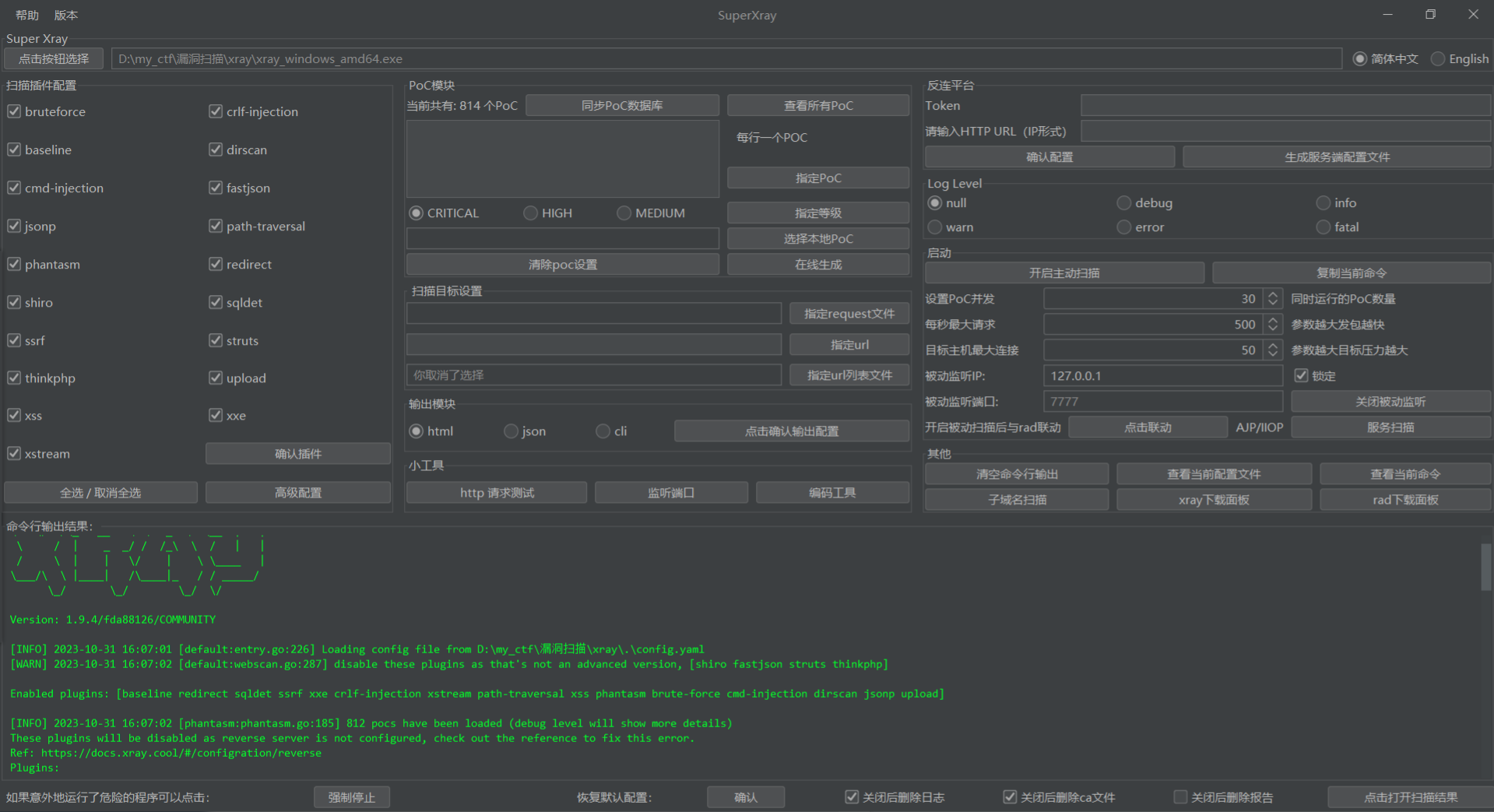Viewport: 1494px width, 812px height.
Task: Open the 版本 menu
Action: click(x=66, y=15)
